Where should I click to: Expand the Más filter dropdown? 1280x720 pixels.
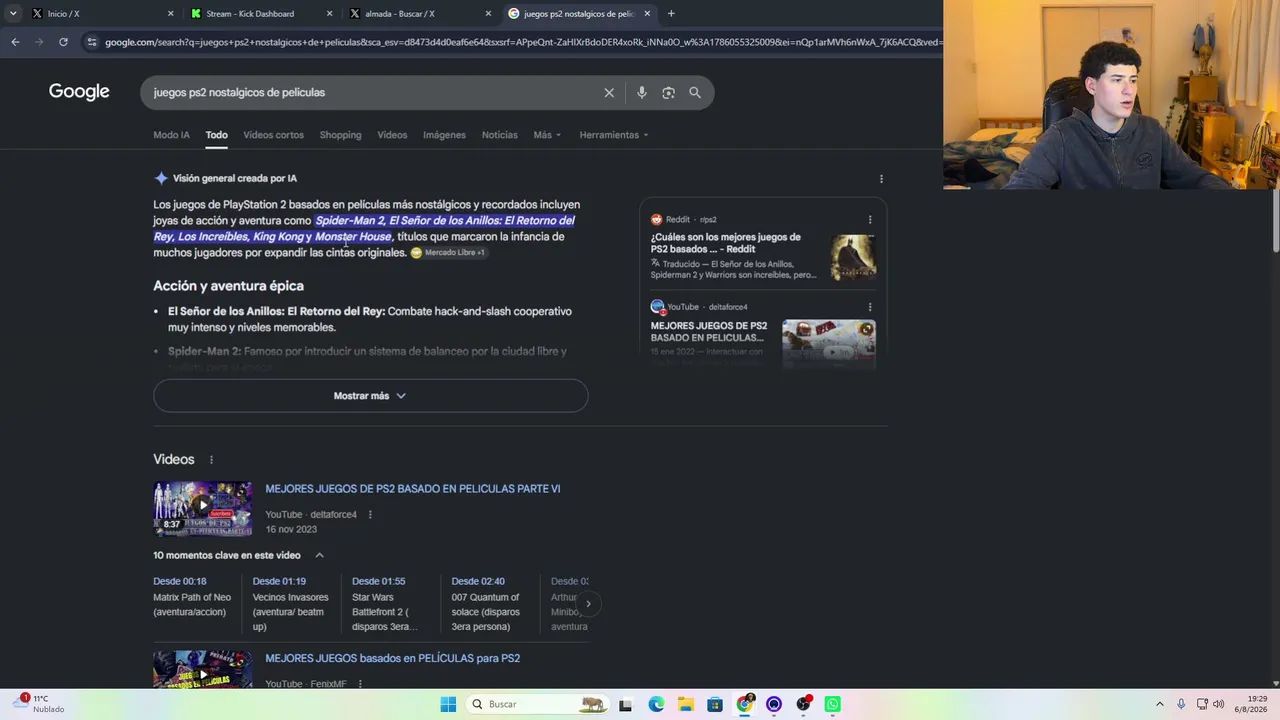[x=547, y=135]
